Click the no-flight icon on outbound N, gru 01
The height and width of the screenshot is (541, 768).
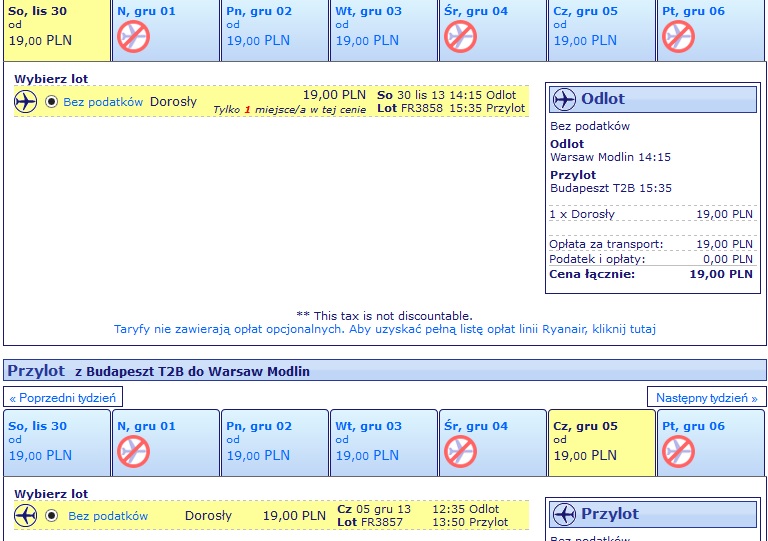point(133,37)
